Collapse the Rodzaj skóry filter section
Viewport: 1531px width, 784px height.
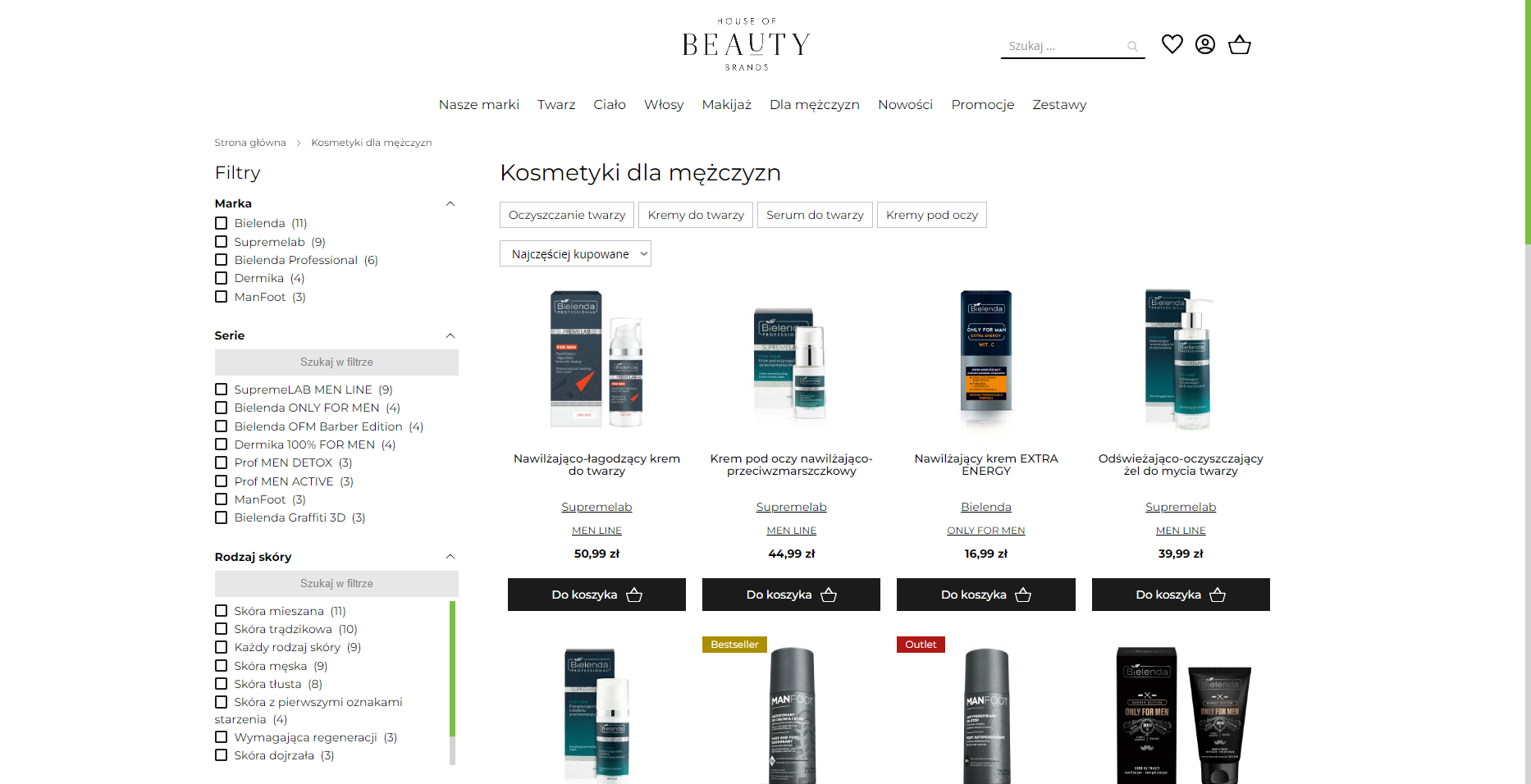[x=450, y=557]
